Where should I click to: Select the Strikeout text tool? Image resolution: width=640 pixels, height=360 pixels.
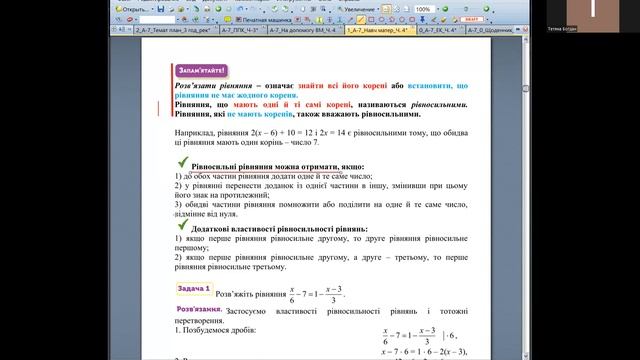(330, 20)
